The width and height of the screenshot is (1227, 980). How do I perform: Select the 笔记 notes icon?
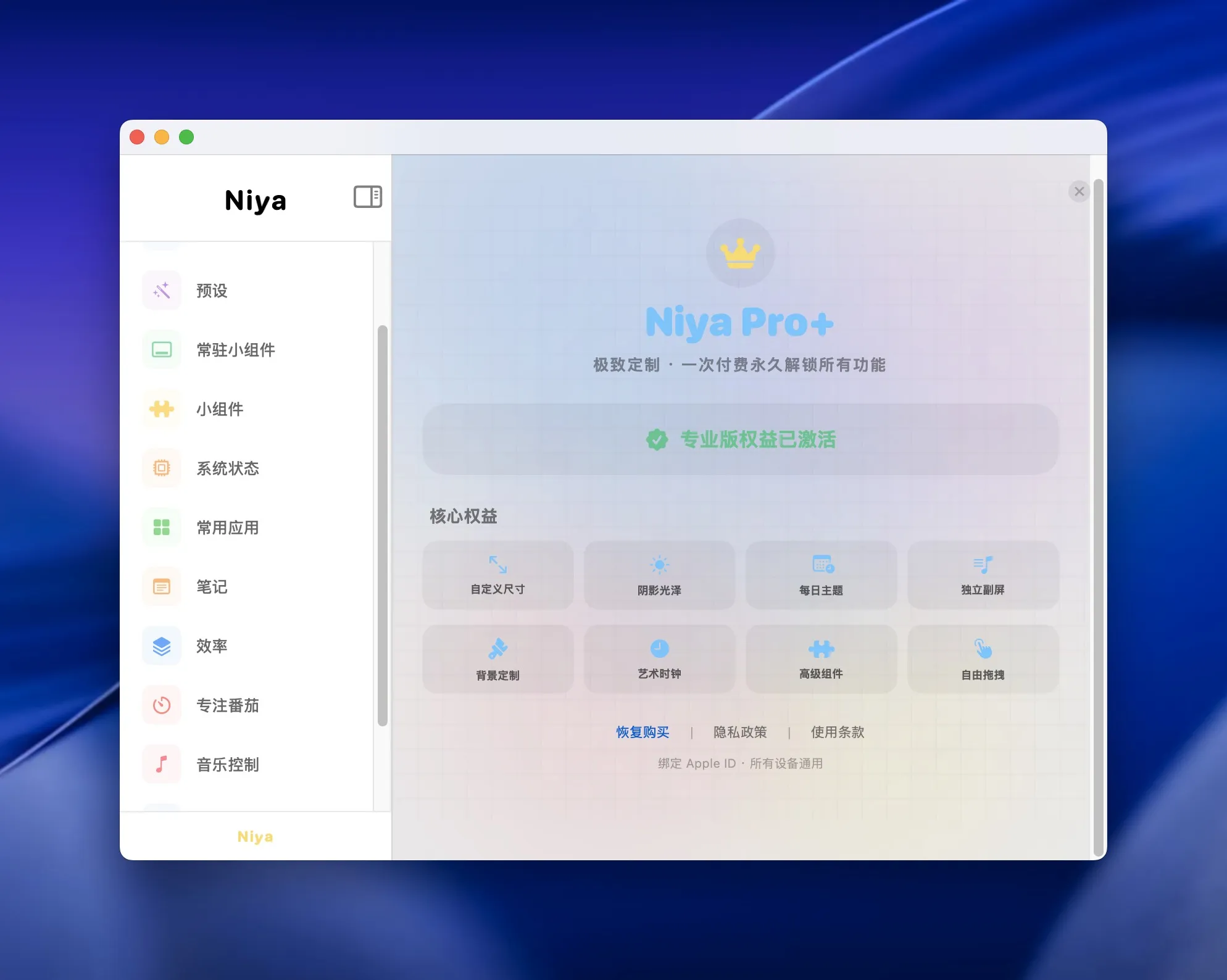click(162, 586)
